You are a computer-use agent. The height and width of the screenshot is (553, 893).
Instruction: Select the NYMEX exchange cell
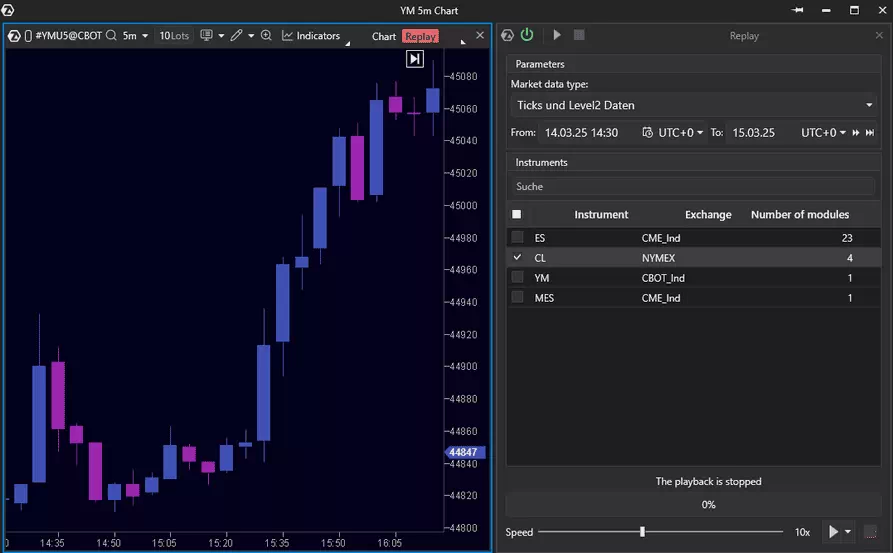tap(658, 258)
